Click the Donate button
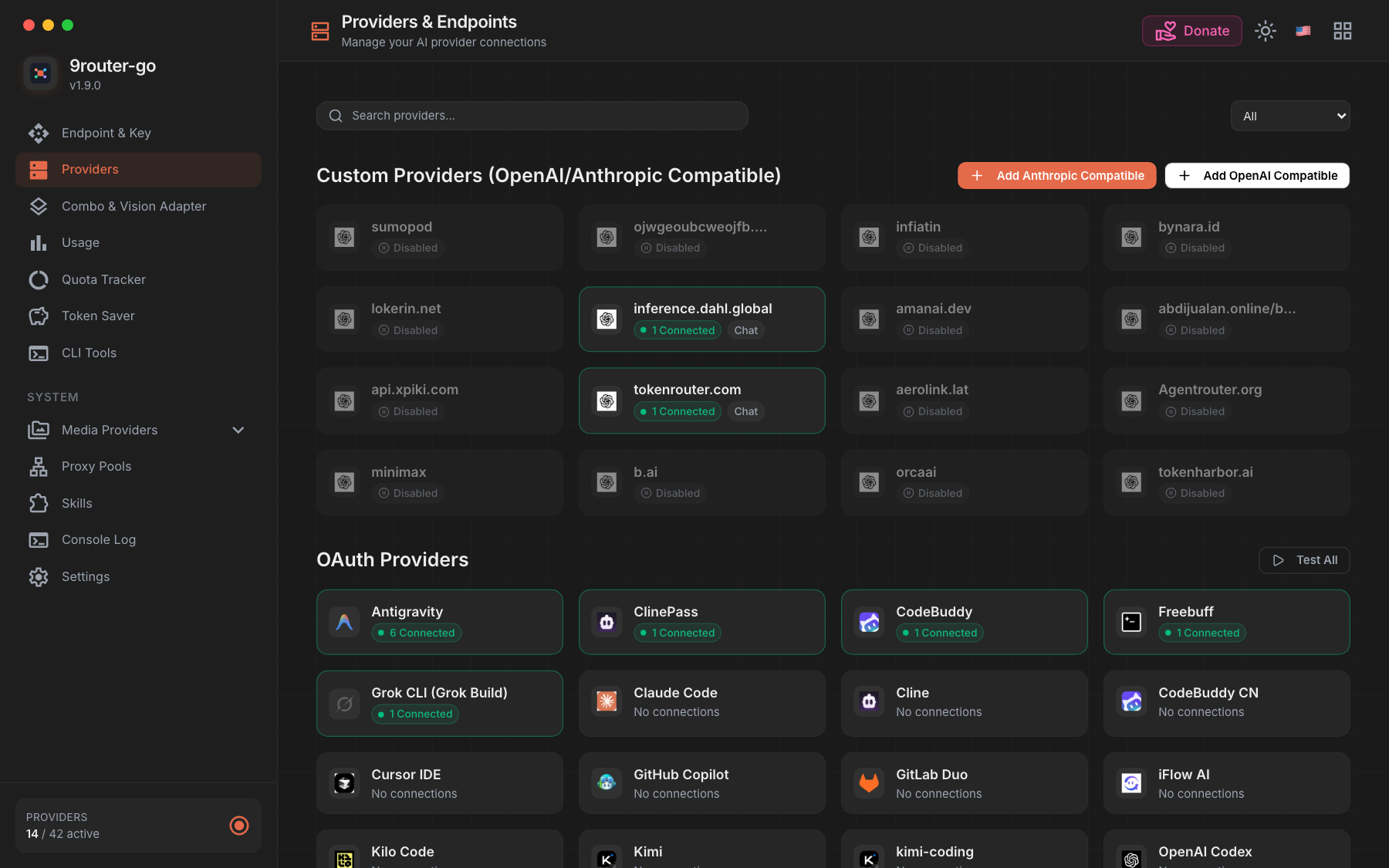The image size is (1389, 868). click(x=1192, y=31)
